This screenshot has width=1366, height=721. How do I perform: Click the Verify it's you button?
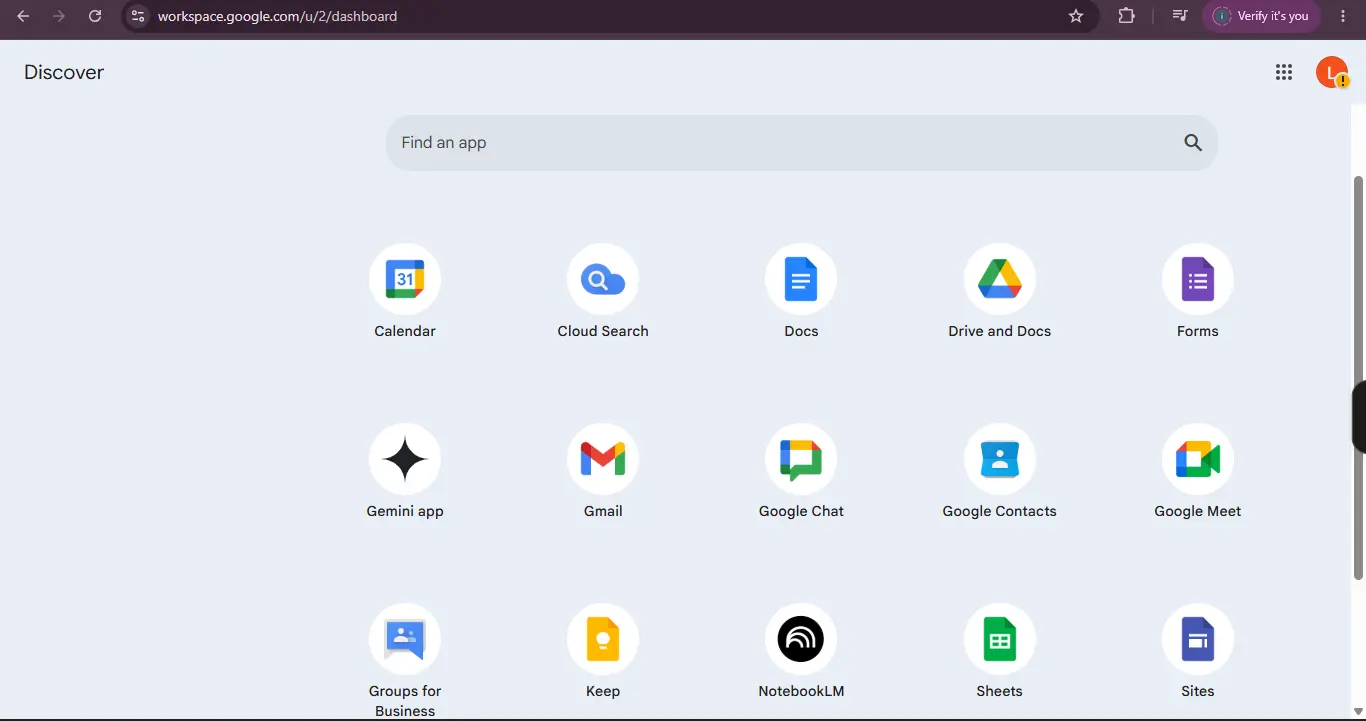pyautogui.click(x=1262, y=16)
